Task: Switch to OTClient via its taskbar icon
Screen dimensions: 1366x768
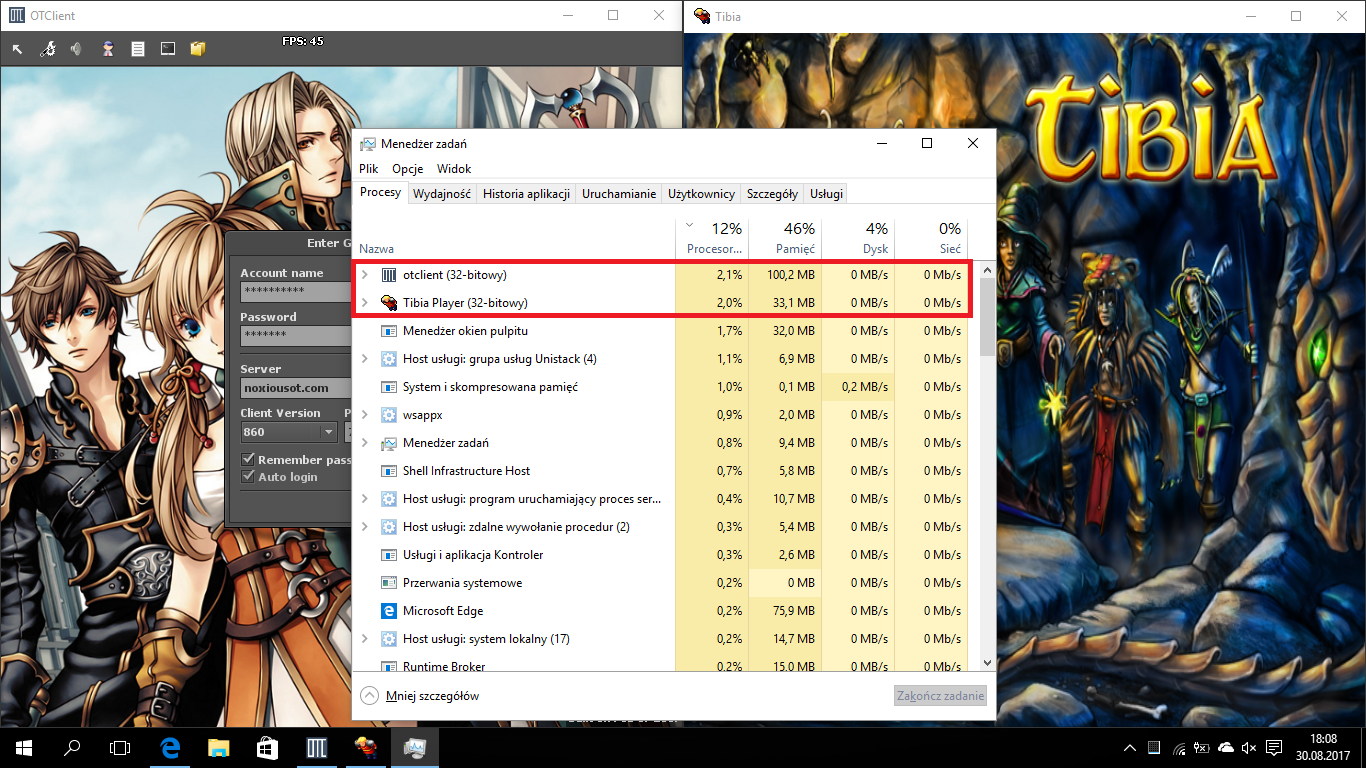Action: pyautogui.click(x=317, y=747)
